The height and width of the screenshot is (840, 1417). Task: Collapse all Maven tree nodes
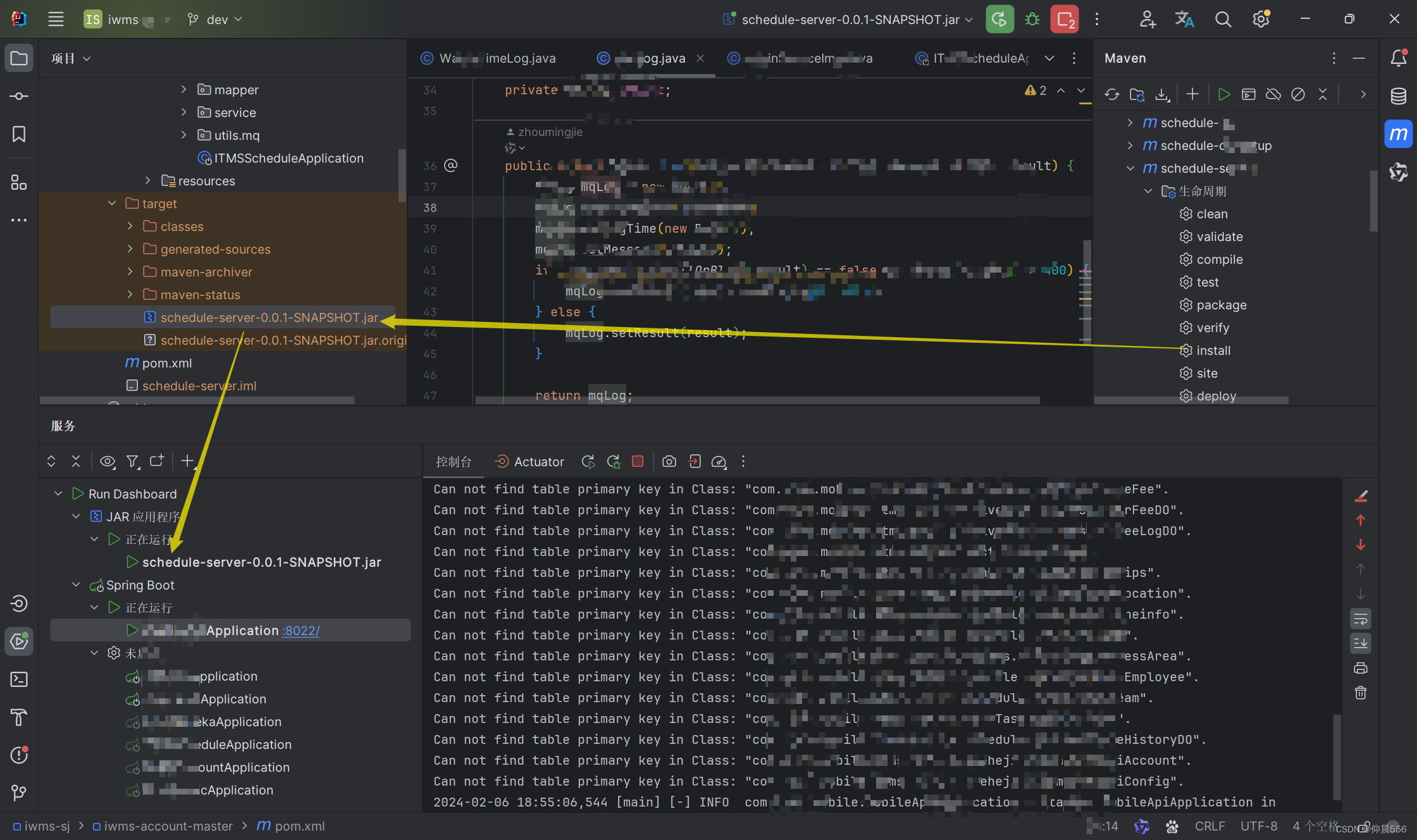[1323, 94]
